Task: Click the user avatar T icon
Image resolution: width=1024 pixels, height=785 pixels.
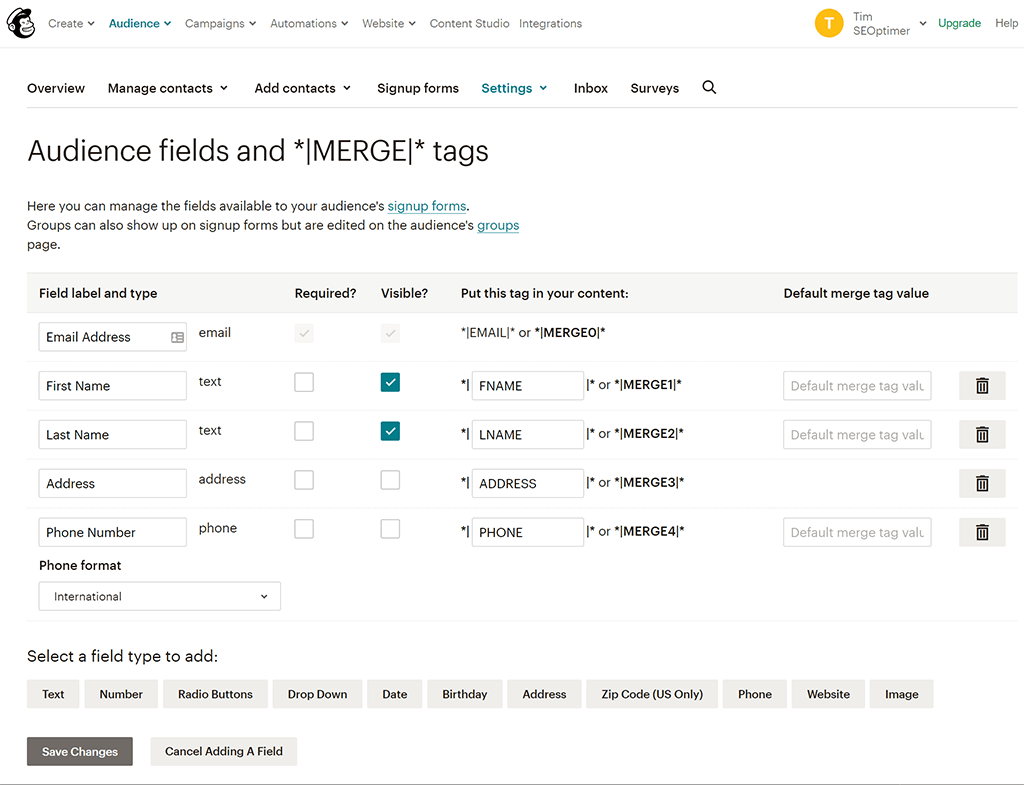Action: pyautogui.click(x=829, y=23)
